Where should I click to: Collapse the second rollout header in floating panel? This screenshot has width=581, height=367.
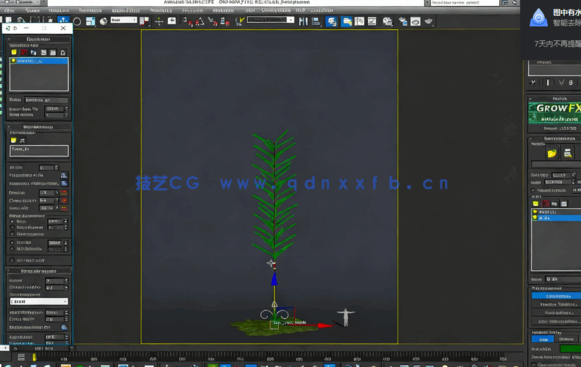[x=39, y=127]
